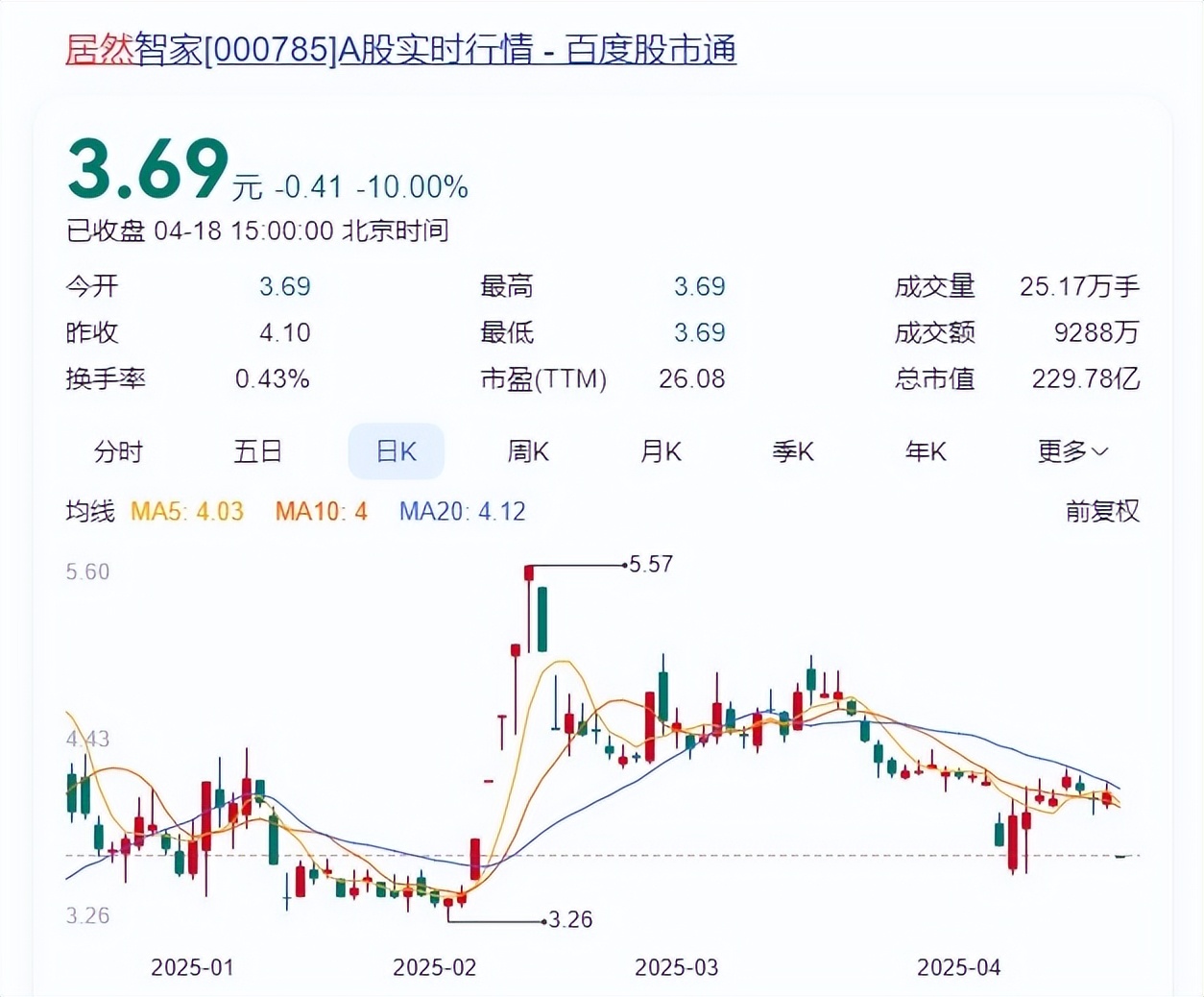Click the 2025-03 date axis label
Image resolution: width=1204 pixels, height=997 pixels.
(x=677, y=967)
